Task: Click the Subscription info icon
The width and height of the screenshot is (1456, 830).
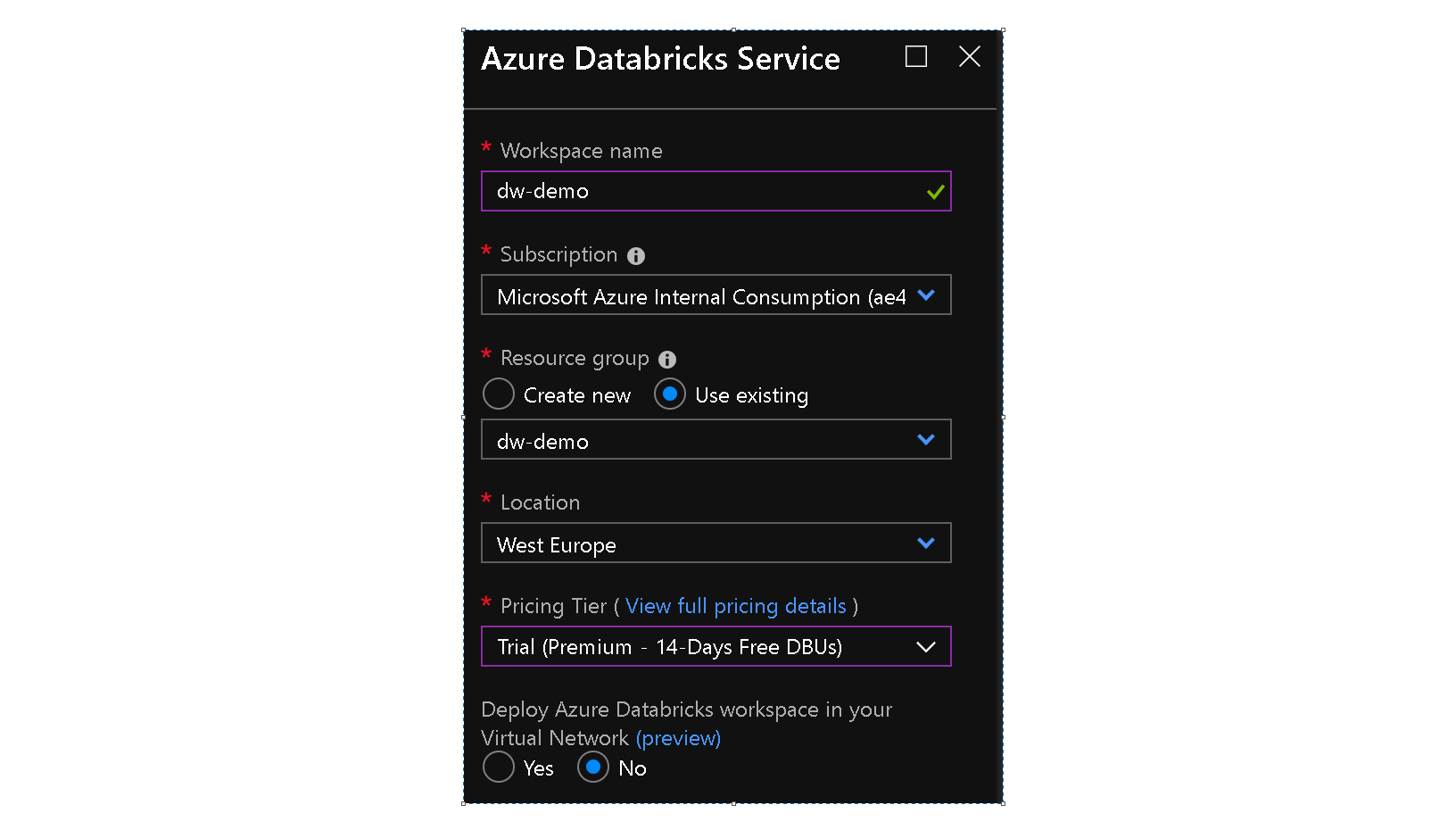Action: (636, 256)
